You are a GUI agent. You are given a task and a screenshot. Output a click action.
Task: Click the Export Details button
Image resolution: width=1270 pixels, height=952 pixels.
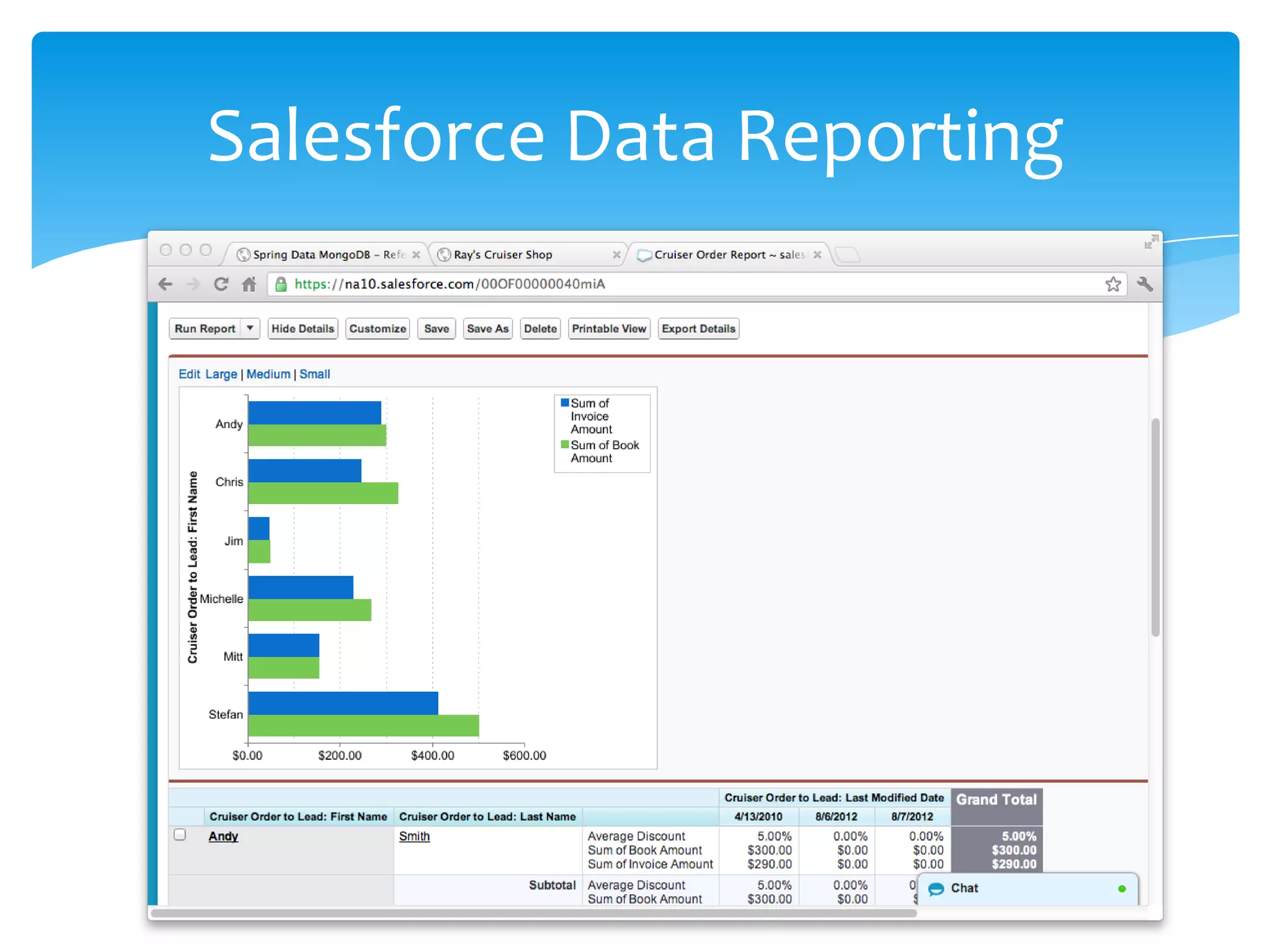coord(698,328)
